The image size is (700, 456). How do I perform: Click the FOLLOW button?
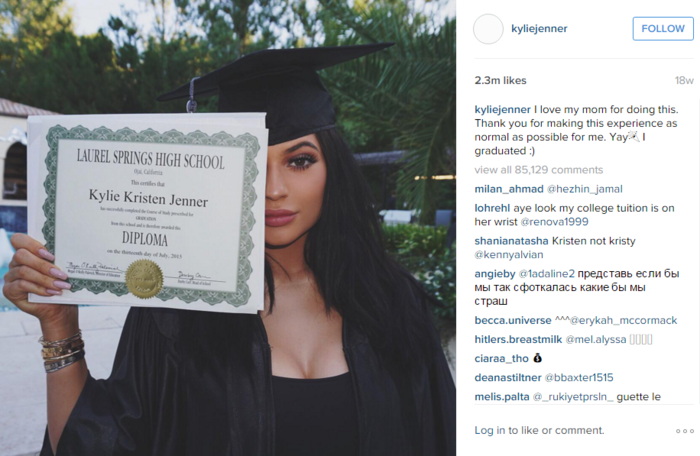click(662, 29)
